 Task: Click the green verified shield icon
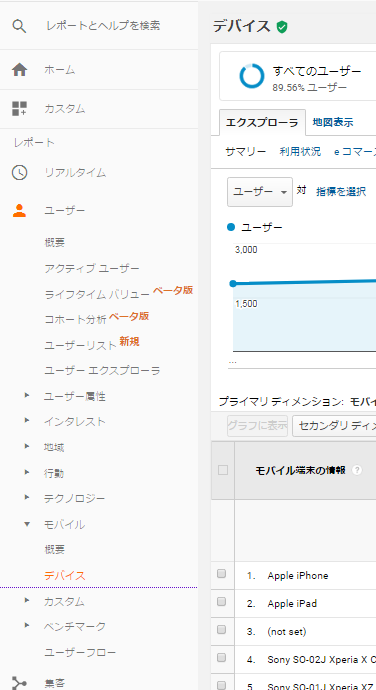(282, 27)
